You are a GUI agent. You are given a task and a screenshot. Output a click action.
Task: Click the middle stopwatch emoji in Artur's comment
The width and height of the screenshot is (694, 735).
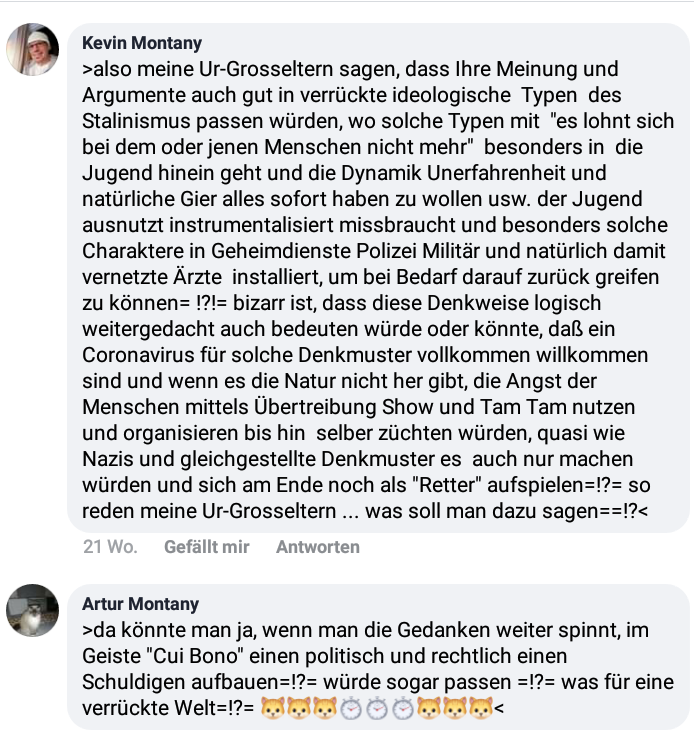click(x=377, y=708)
